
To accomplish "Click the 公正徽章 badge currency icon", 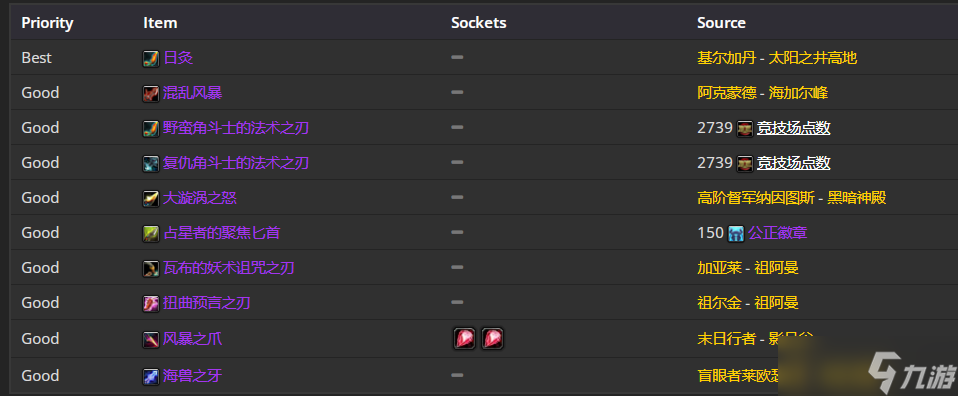I will (736, 233).
